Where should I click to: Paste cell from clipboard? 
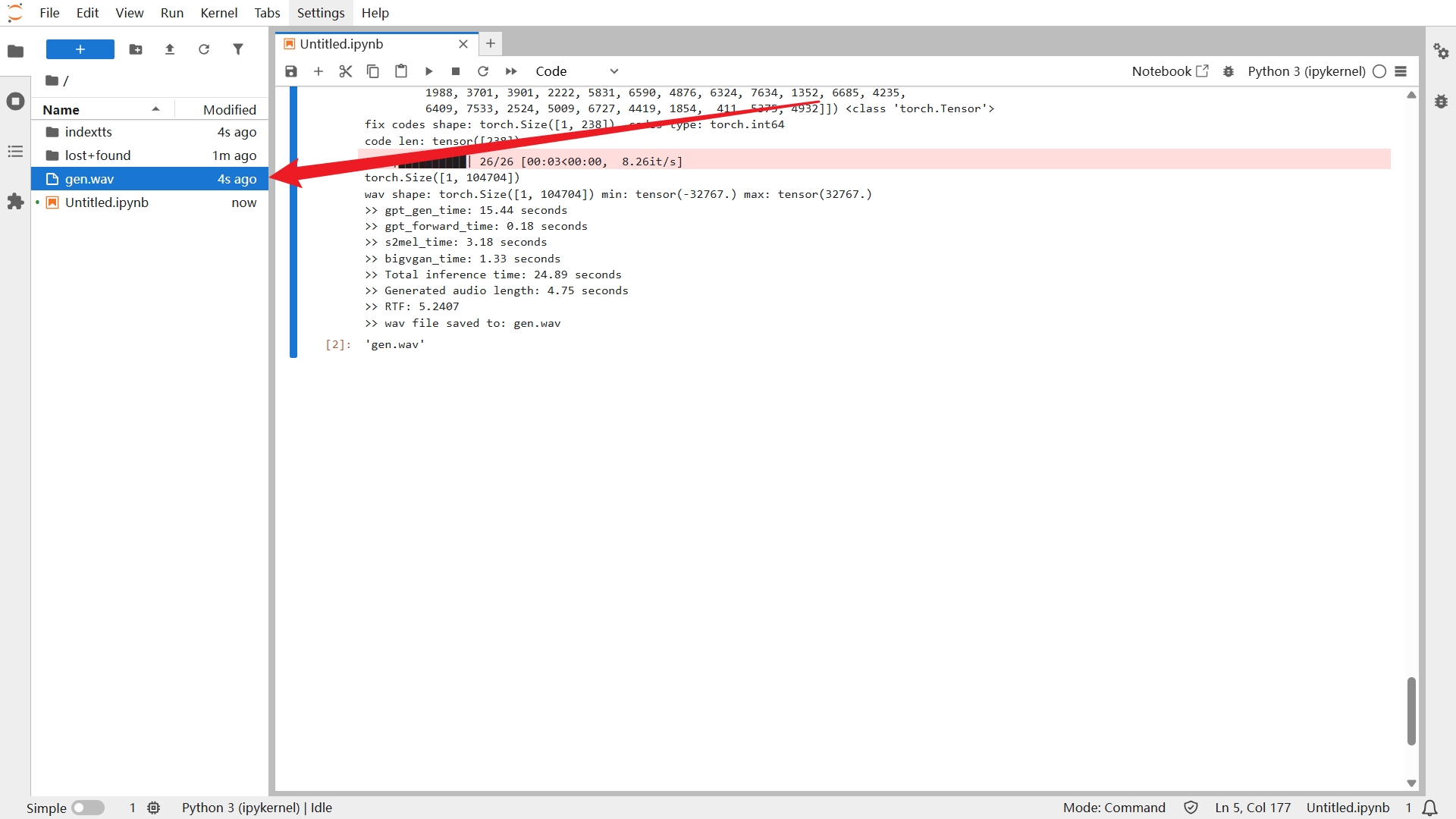coord(401,71)
